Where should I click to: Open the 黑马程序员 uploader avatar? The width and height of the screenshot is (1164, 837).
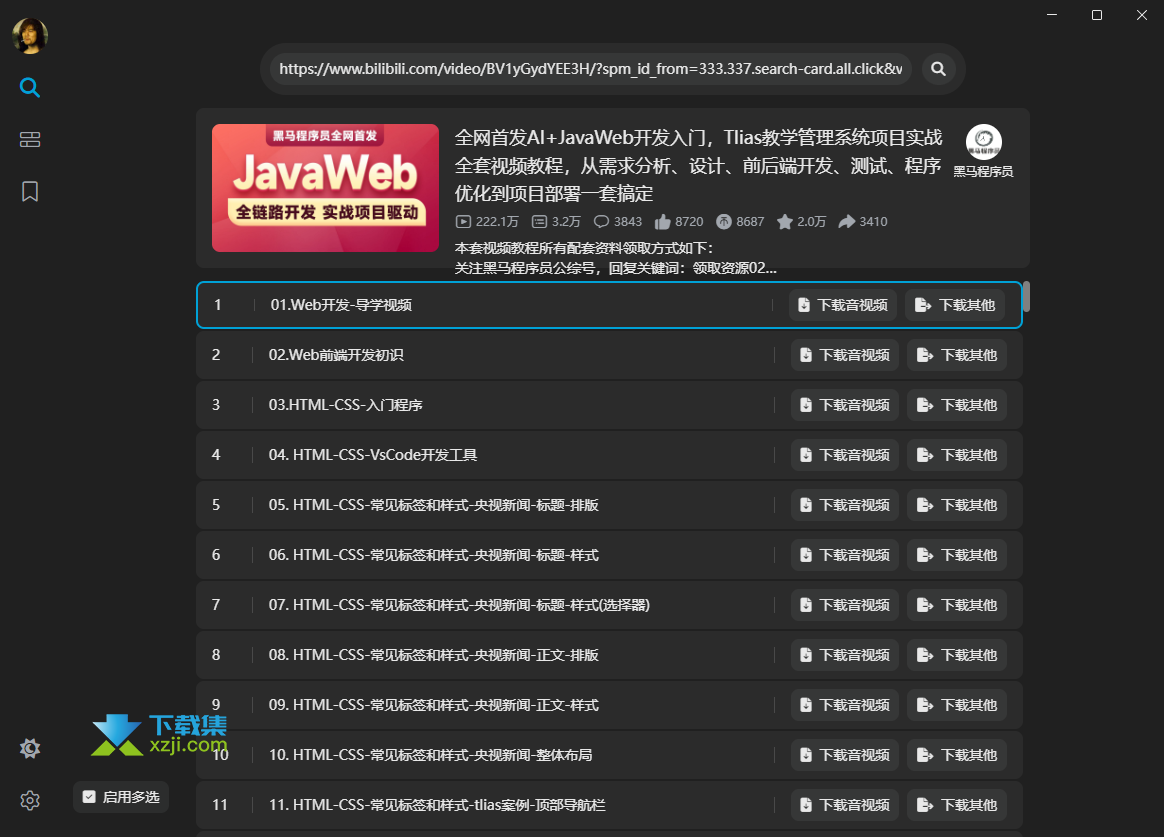(984, 142)
